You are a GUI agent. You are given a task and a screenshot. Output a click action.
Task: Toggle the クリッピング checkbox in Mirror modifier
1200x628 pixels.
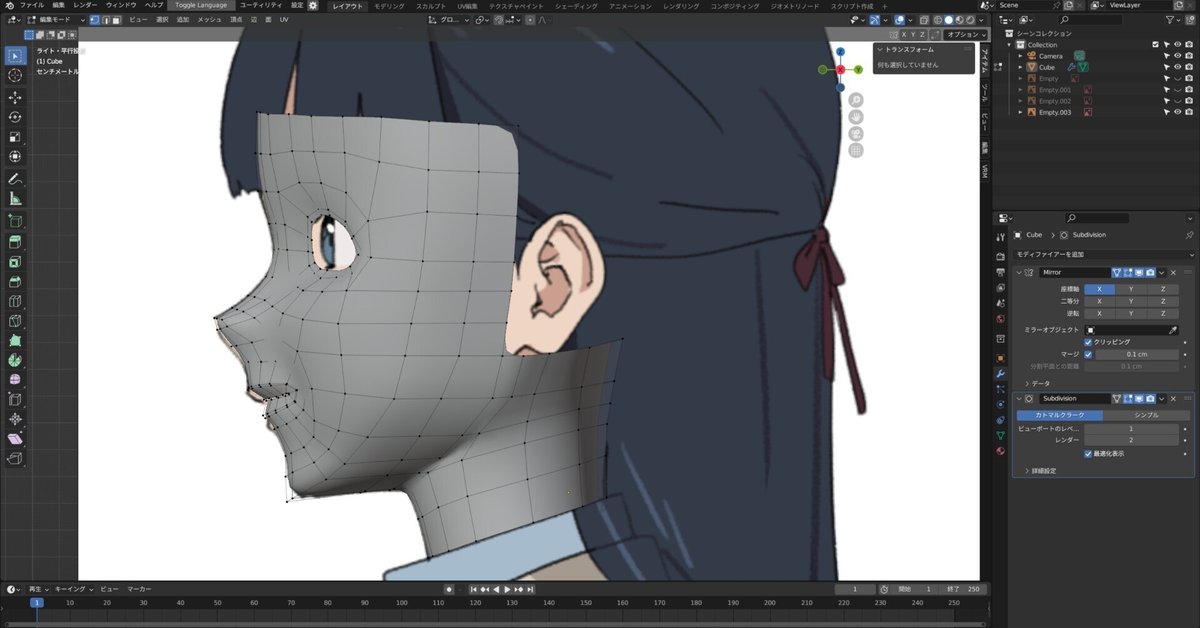pos(1088,342)
